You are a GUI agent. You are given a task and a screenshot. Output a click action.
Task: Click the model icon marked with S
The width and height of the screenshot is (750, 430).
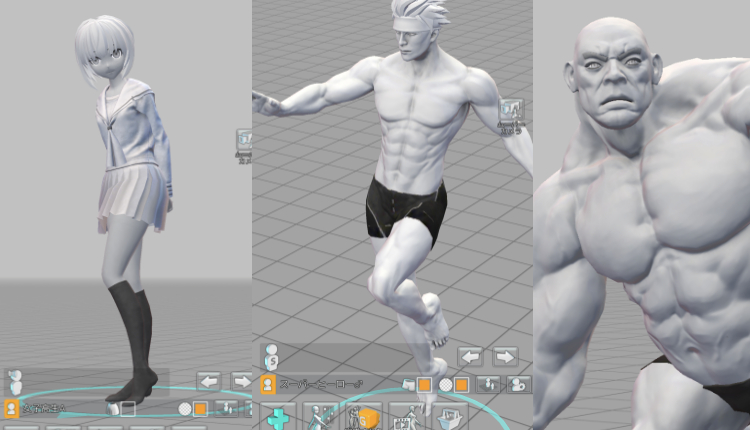(271, 357)
